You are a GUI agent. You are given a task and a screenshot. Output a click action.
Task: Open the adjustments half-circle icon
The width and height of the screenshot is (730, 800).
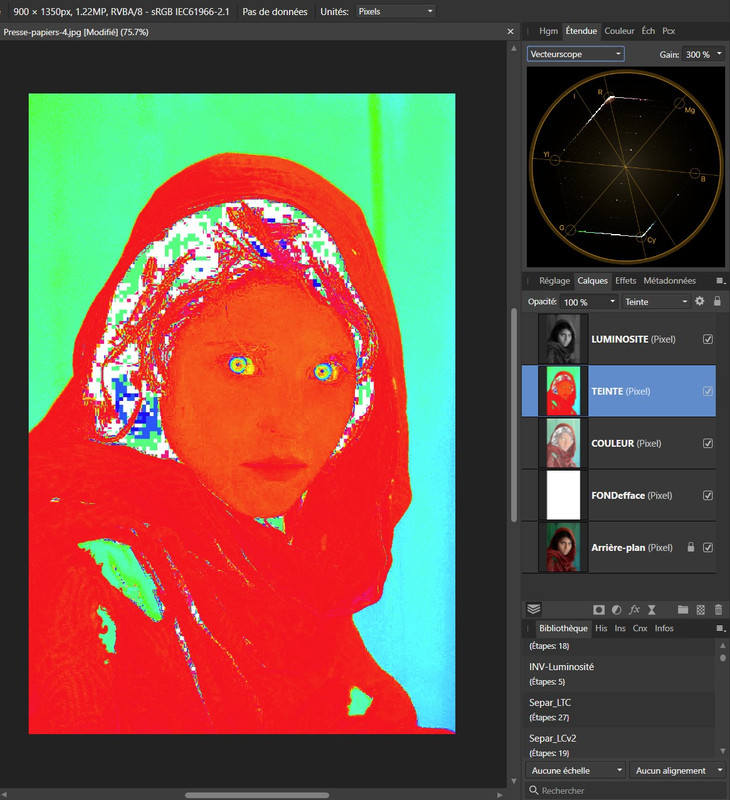617,610
